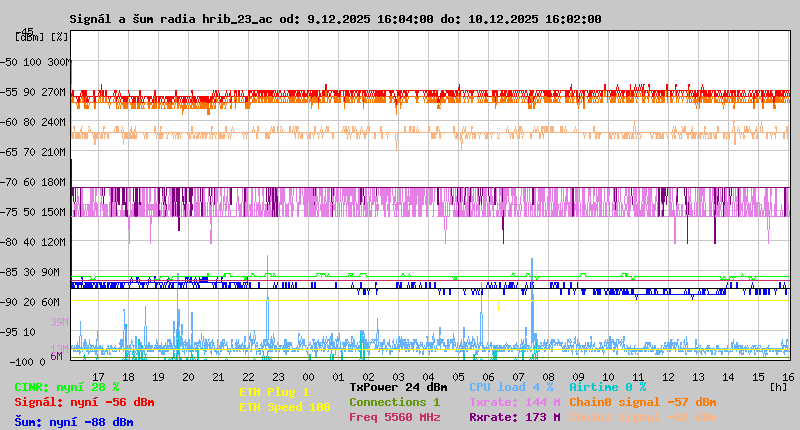This screenshot has width=800, height=430.
Task: Click the 'CPU load 4 %' legend label
Action: [511, 387]
